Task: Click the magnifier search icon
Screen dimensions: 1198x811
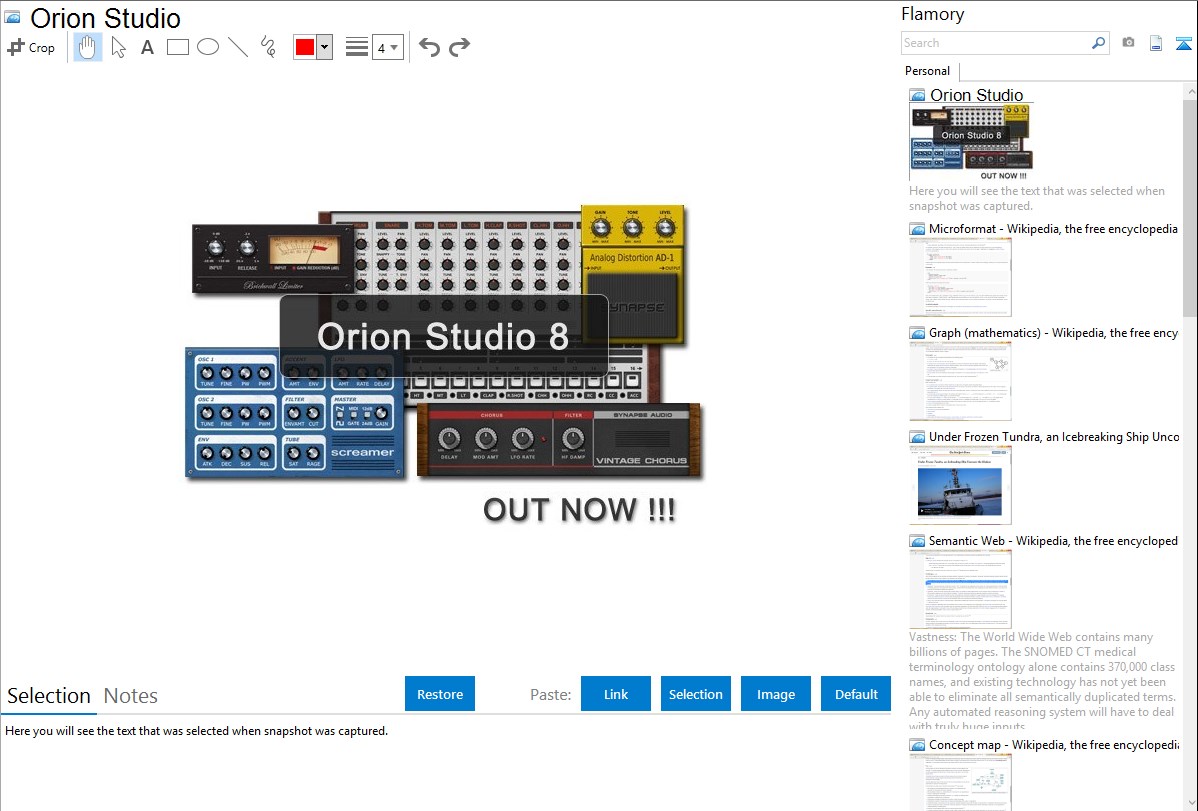Action: pos(1098,43)
